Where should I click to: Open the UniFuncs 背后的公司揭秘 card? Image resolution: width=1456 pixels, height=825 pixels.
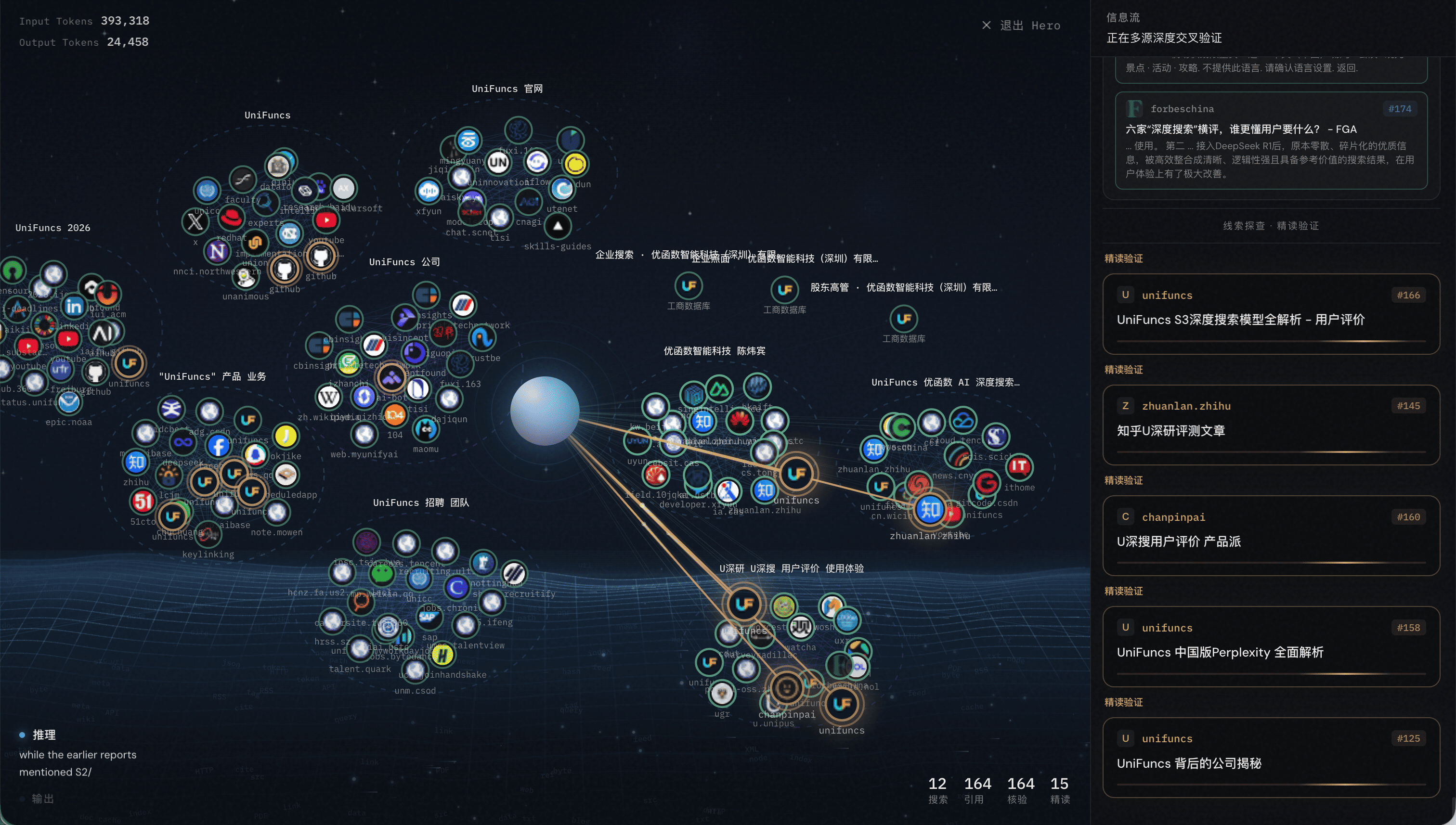pyautogui.click(x=1271, y=758)
